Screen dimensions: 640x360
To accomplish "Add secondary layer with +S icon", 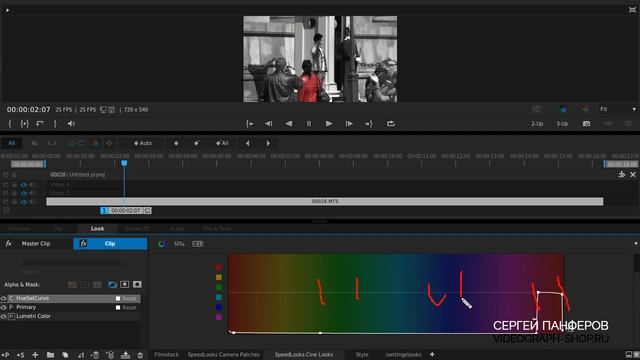I will [20, 355].
